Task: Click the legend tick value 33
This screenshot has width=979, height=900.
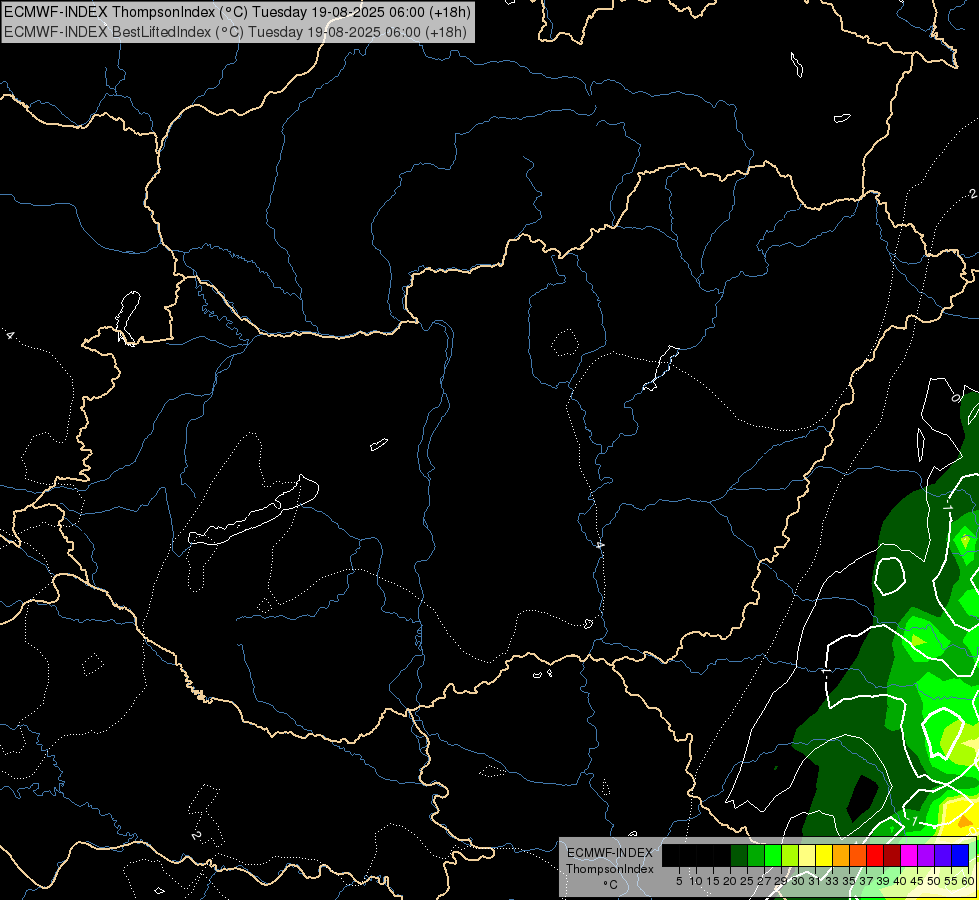Action: [x=832, y=881]
